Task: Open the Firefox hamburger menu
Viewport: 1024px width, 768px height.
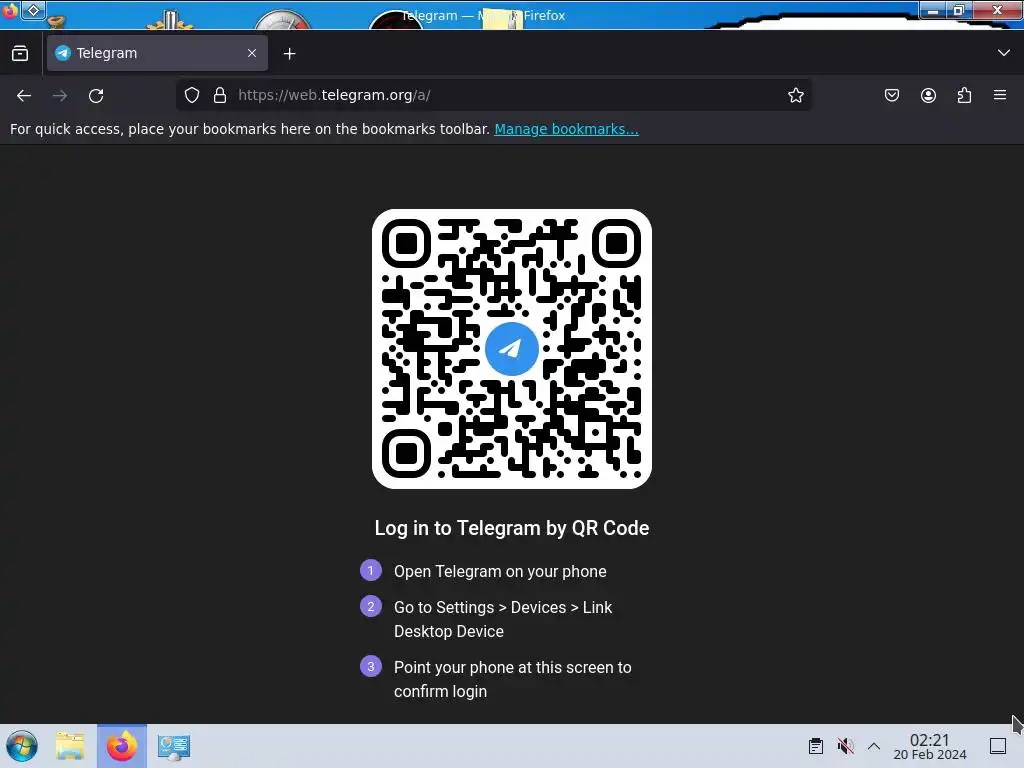Action: coord(1000,95)
